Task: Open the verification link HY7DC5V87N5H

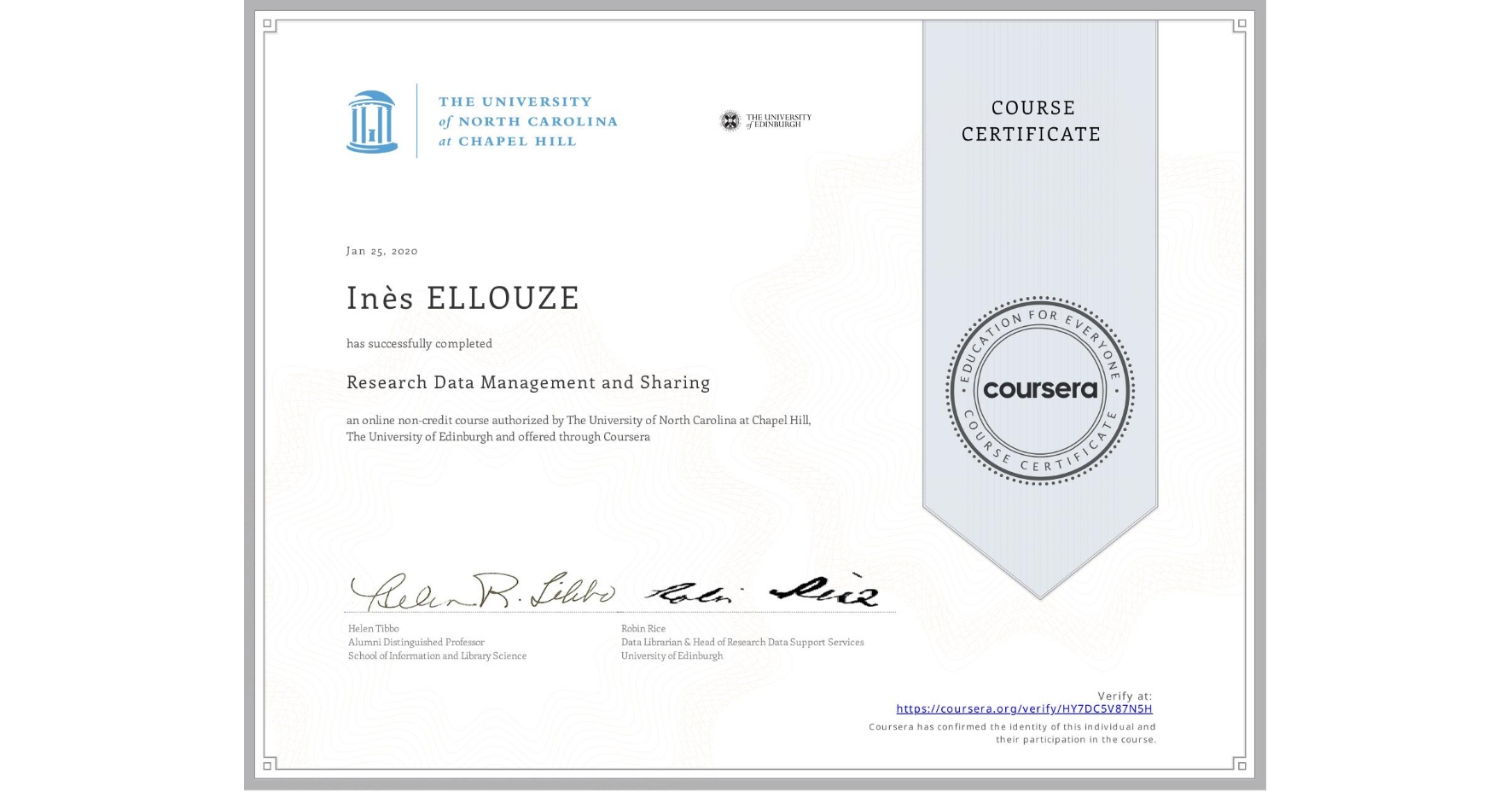Action: coord(1024,709)
